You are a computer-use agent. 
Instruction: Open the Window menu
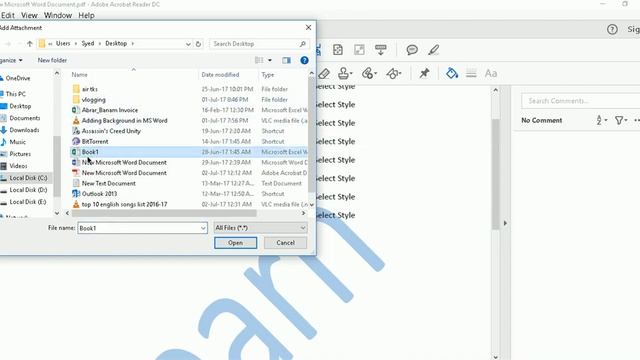tap(58, 16)
